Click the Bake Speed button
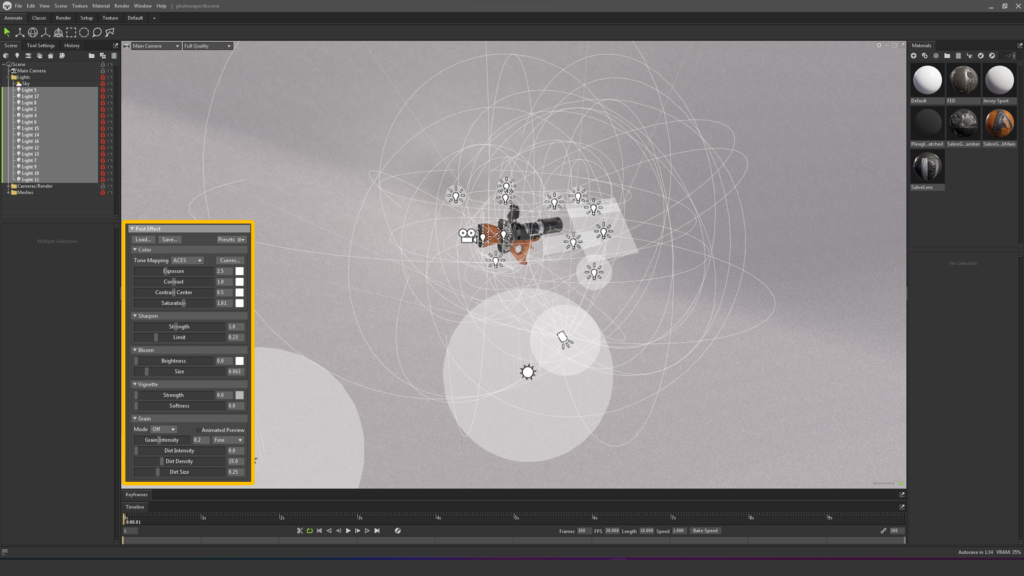 point(705,531)
